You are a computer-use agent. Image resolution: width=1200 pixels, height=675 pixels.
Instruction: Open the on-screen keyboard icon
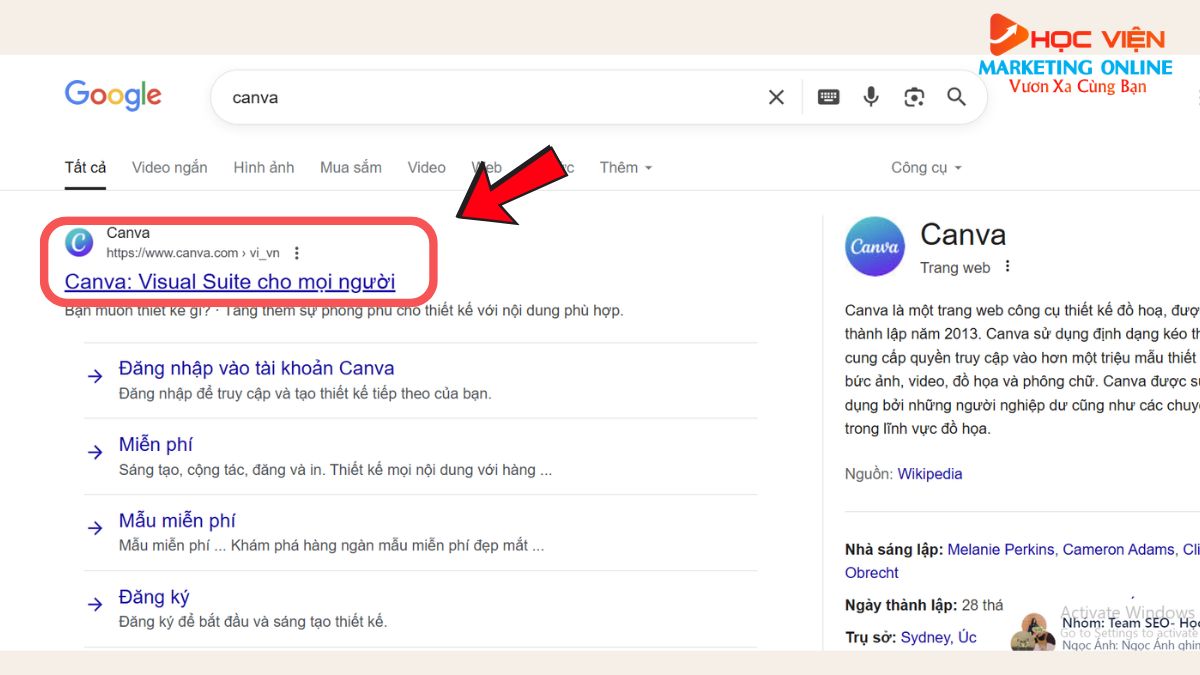pos(828,97)
